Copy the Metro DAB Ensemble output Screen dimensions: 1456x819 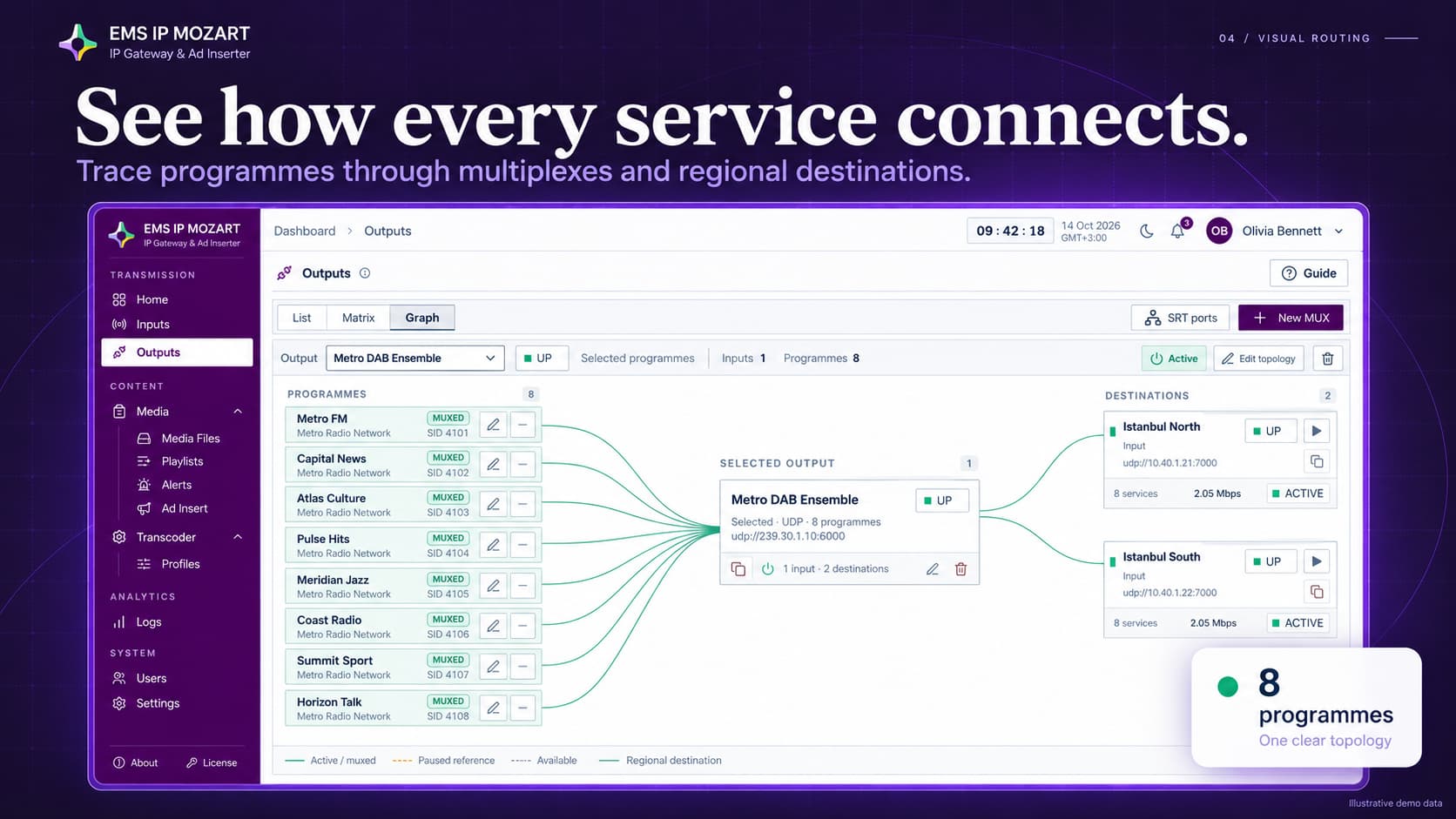click(738, 569)
